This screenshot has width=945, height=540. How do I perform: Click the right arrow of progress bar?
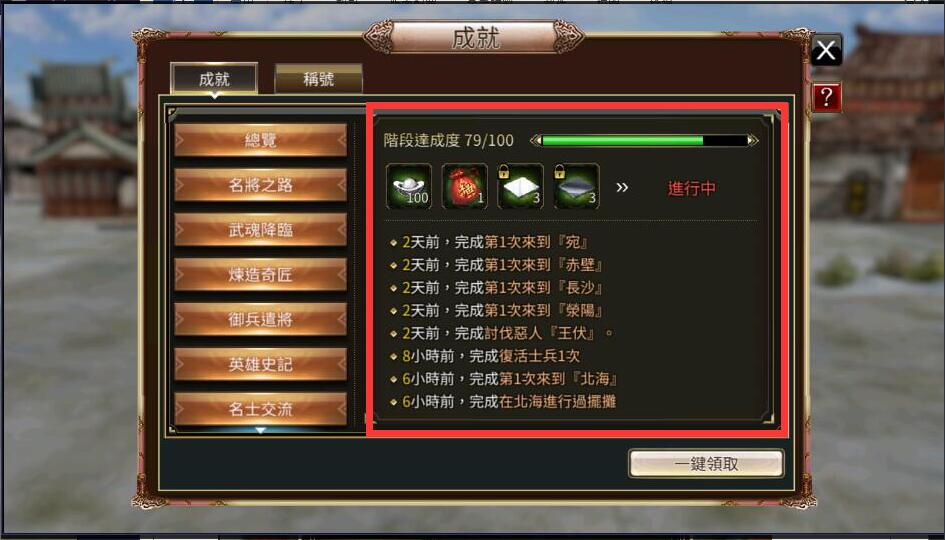[753, 141]
